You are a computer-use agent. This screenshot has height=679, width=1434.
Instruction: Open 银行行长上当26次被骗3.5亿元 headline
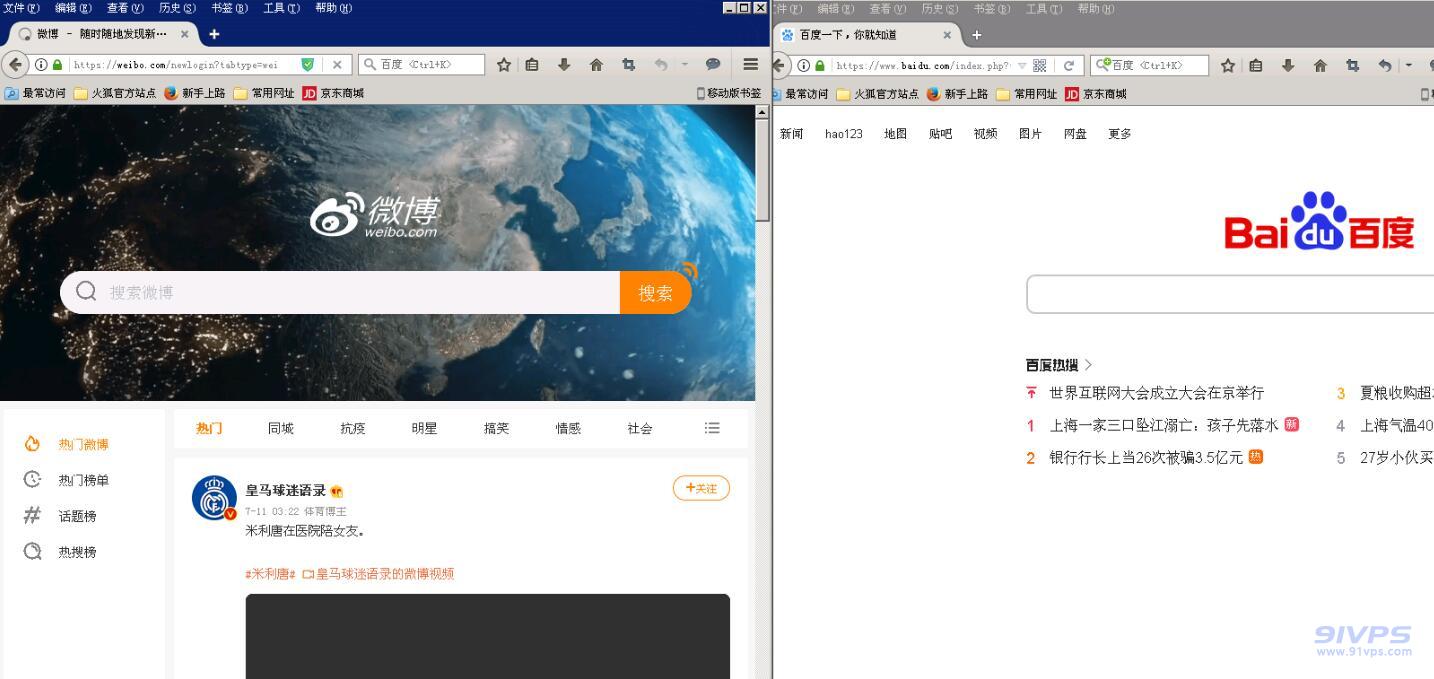pos(1146,457)
